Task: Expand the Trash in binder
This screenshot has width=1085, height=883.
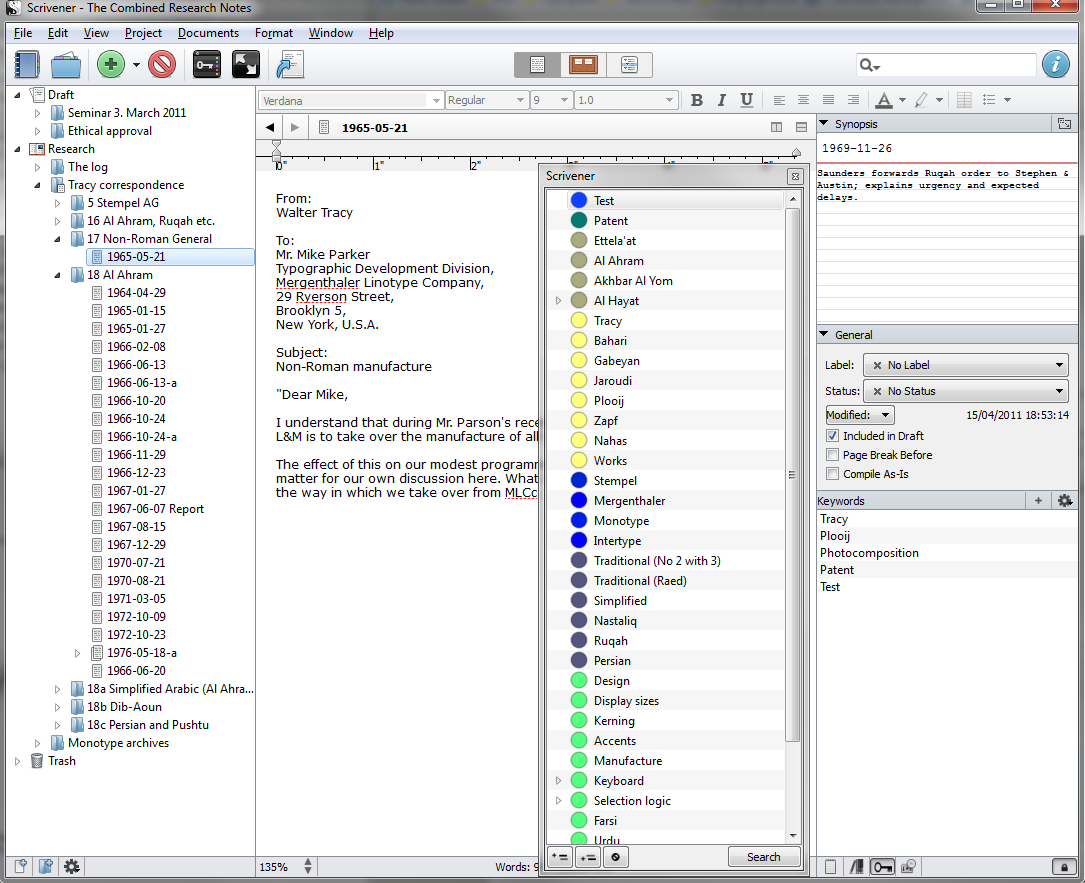Action: pos(18,761)
